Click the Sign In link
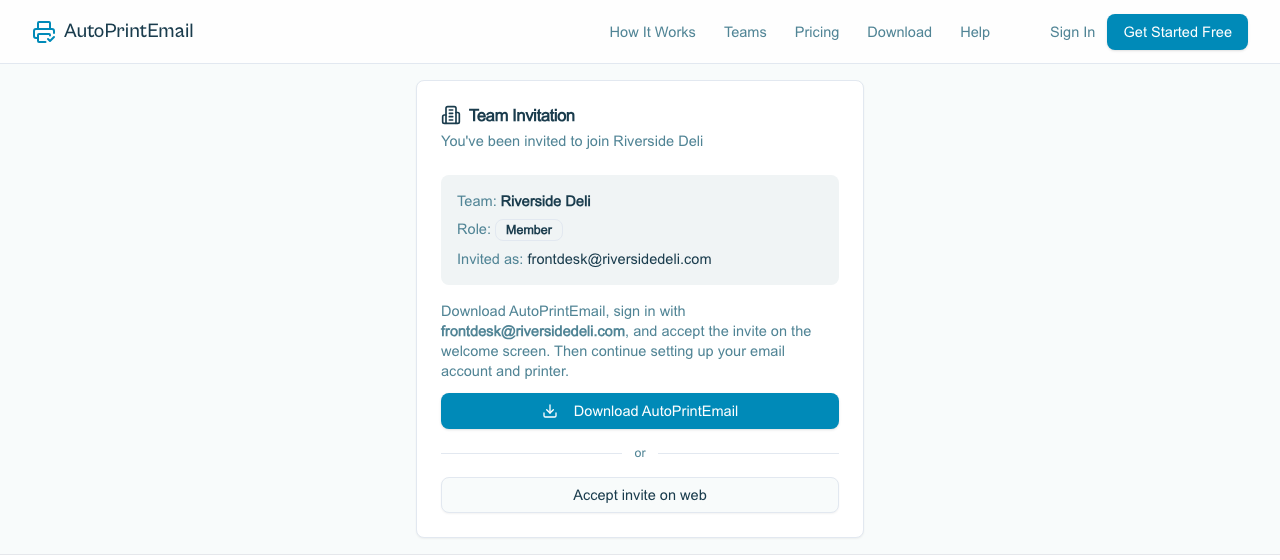The height and width of the screenshot is (560, 1280). click(1072, 32)
